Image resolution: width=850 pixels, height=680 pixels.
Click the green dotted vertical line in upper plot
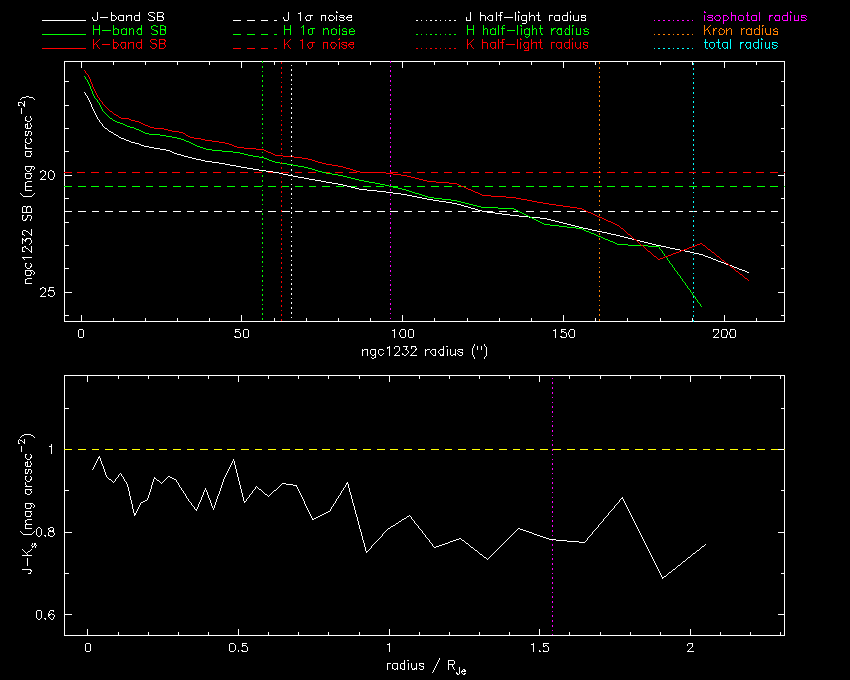pos(262,240)
